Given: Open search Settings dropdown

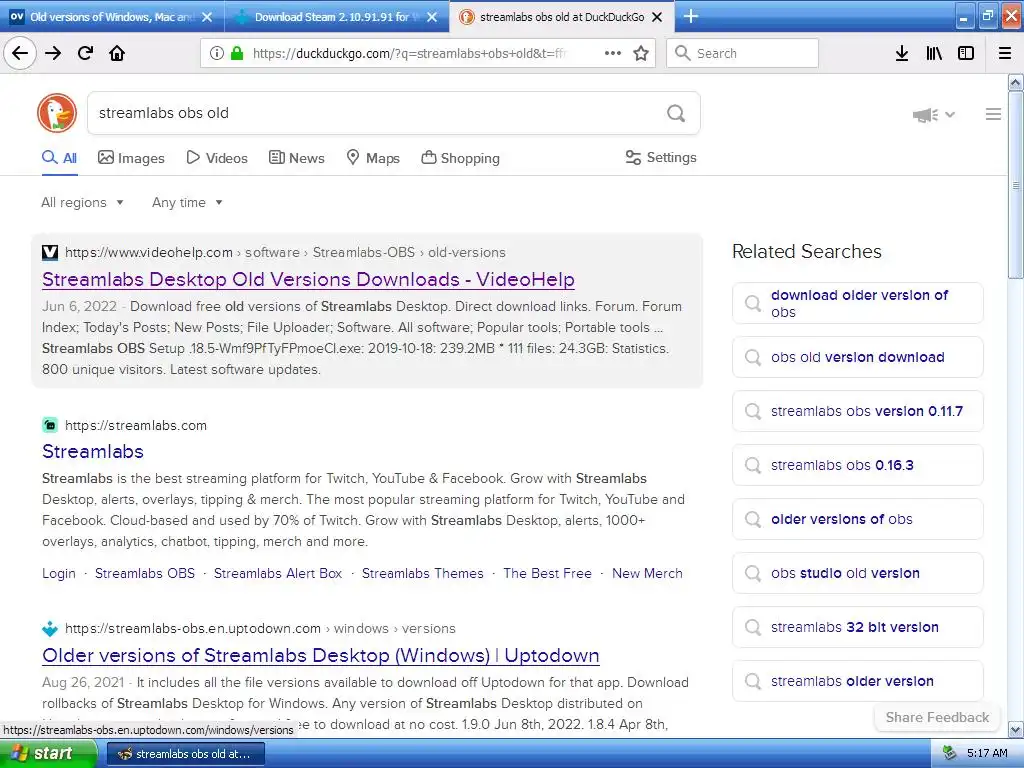Looking at the screenshot, I should point(660,157).
